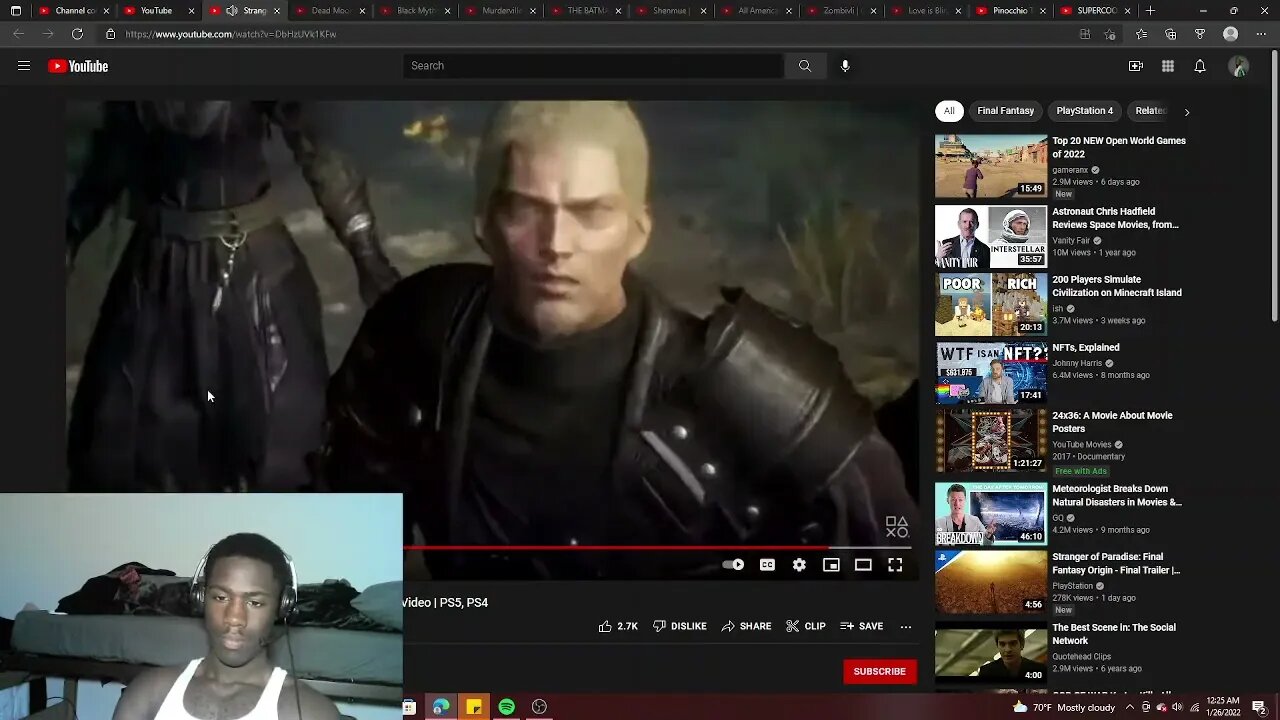
Task: Open the notifications bell
Action: pos(1200,66)
